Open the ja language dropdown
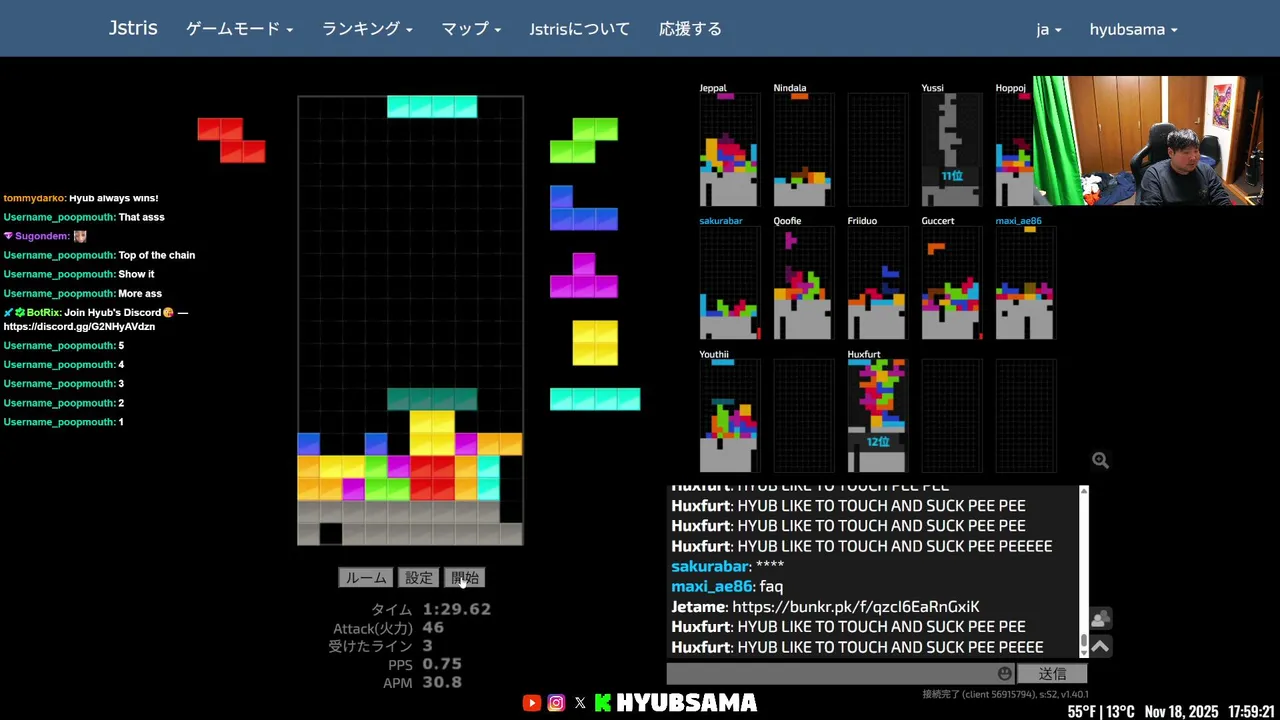This screenshot has height=720, width=1280. (x=1049, y=29)
